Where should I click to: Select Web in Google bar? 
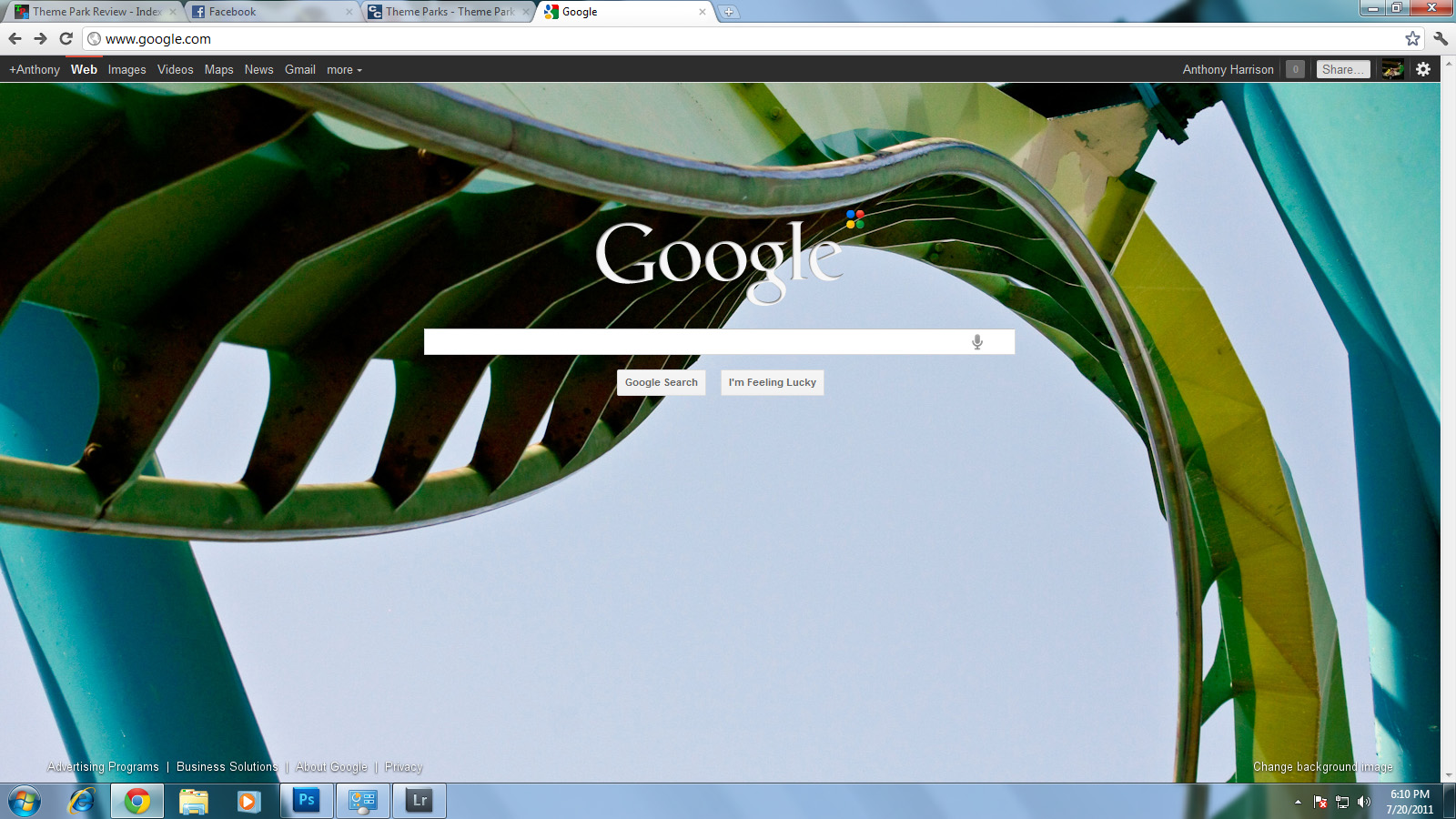click(x=84, y=70)
